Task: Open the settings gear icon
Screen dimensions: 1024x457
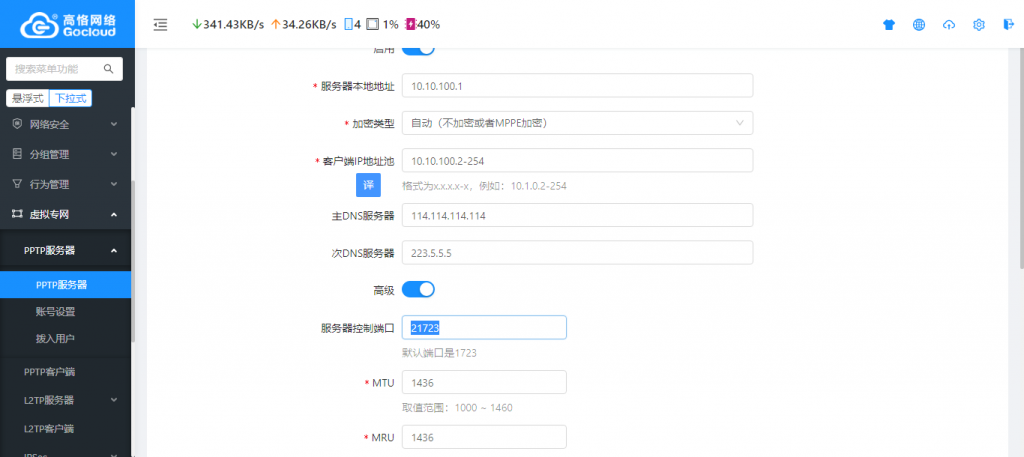Action: click(x=978, y=25)
